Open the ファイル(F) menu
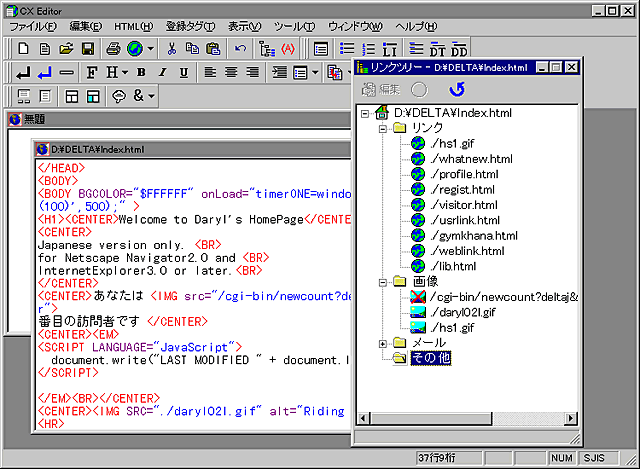640x469 pixels. [x=33, y=27]
